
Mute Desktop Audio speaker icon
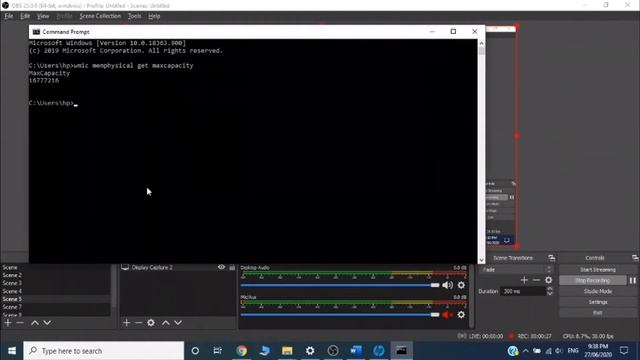pyautogui.click(x=447, y=285)
